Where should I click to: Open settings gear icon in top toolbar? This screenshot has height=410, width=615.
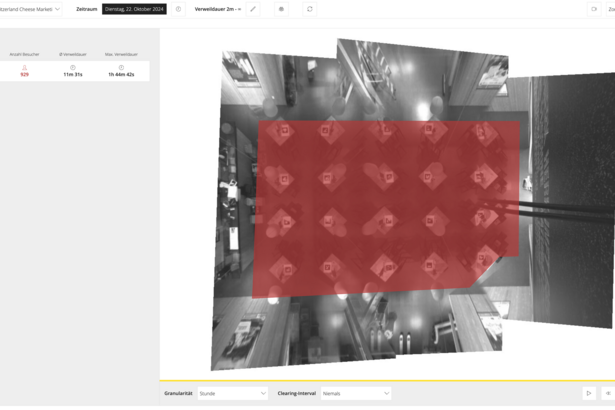click(x=281, y=9)
